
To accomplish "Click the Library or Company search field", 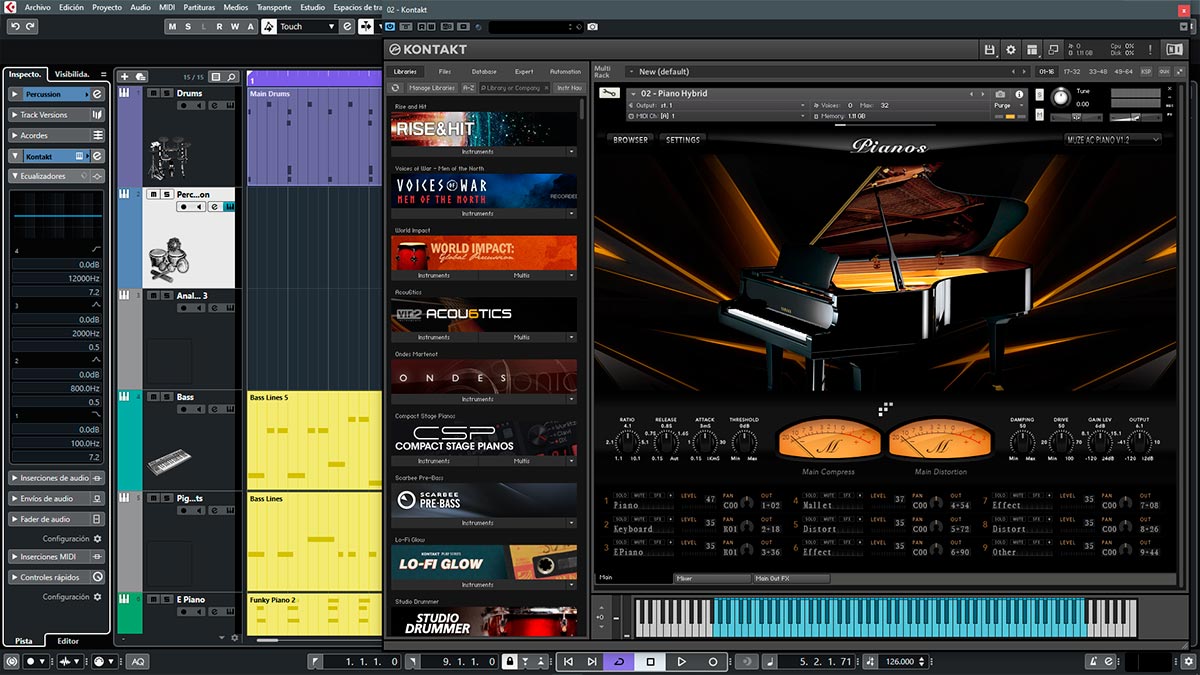I will pyautogui.click(x=515, y=88).
